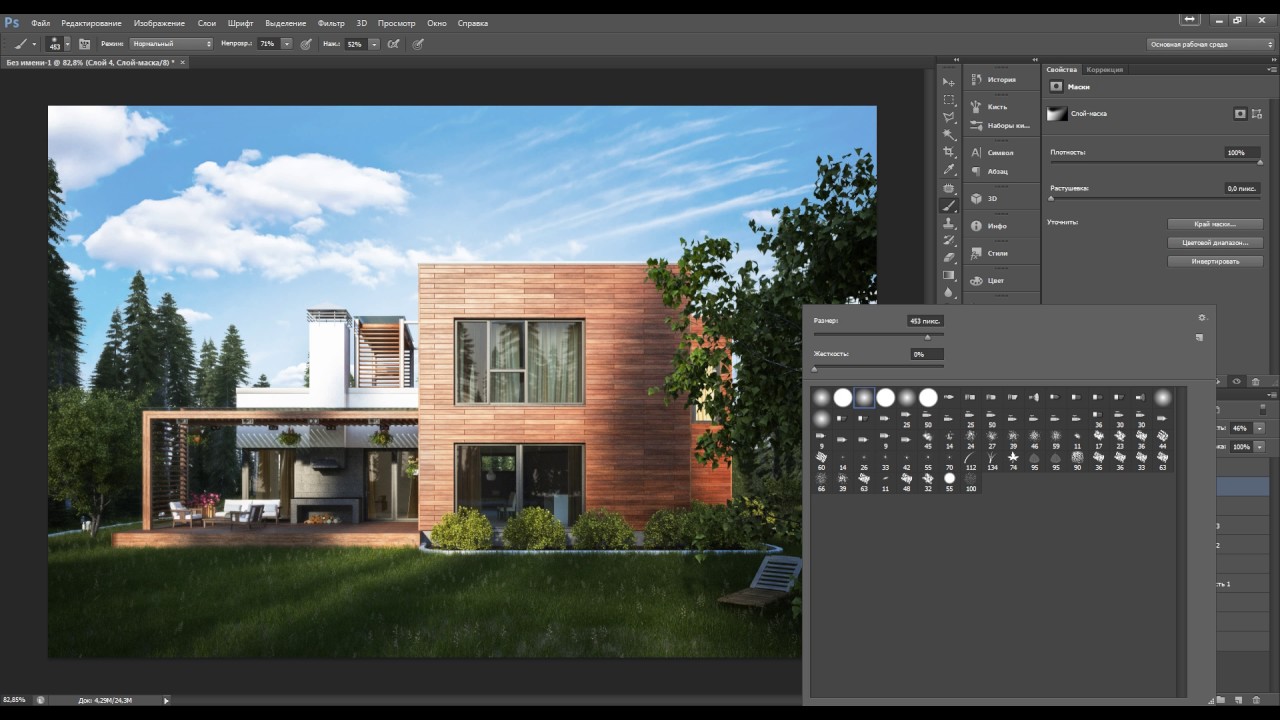Viewport: 1280px width, 720px height.
Task: Open the opacity 71% dropdown arrow
Action: [x=287, y=44]
